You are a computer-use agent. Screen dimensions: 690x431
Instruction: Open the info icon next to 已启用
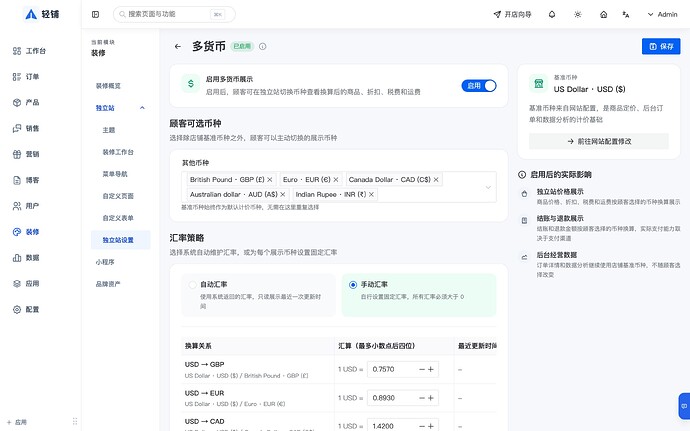(x=263, y=46)
